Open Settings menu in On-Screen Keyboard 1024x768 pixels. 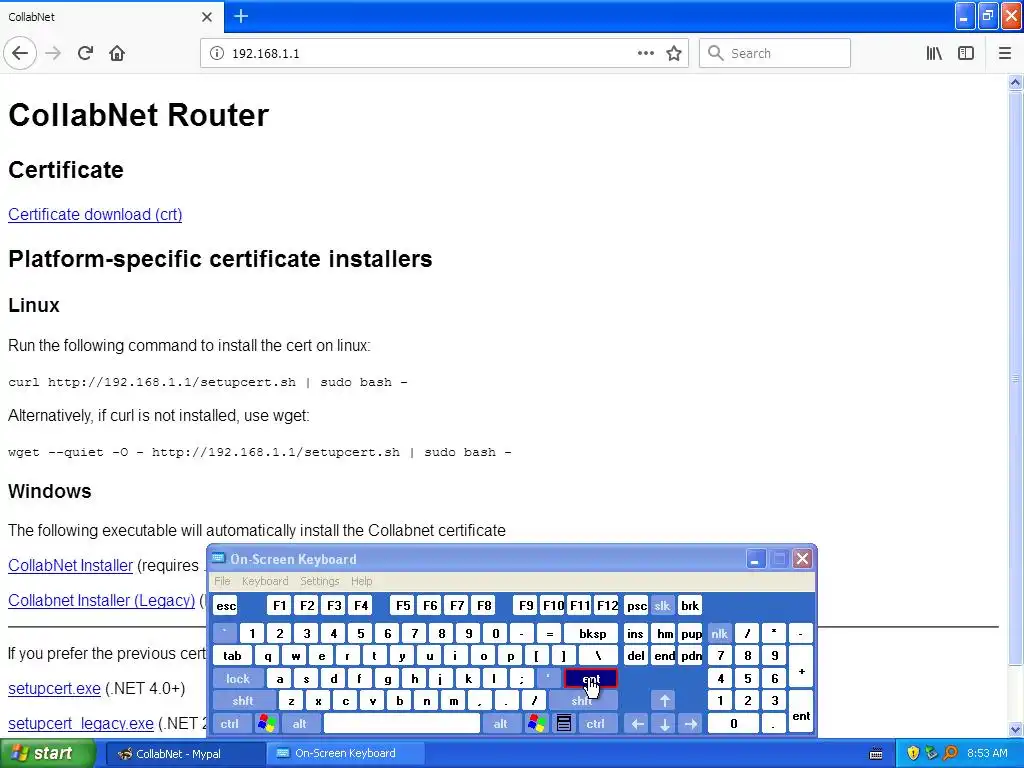click(x=319, y=581)
